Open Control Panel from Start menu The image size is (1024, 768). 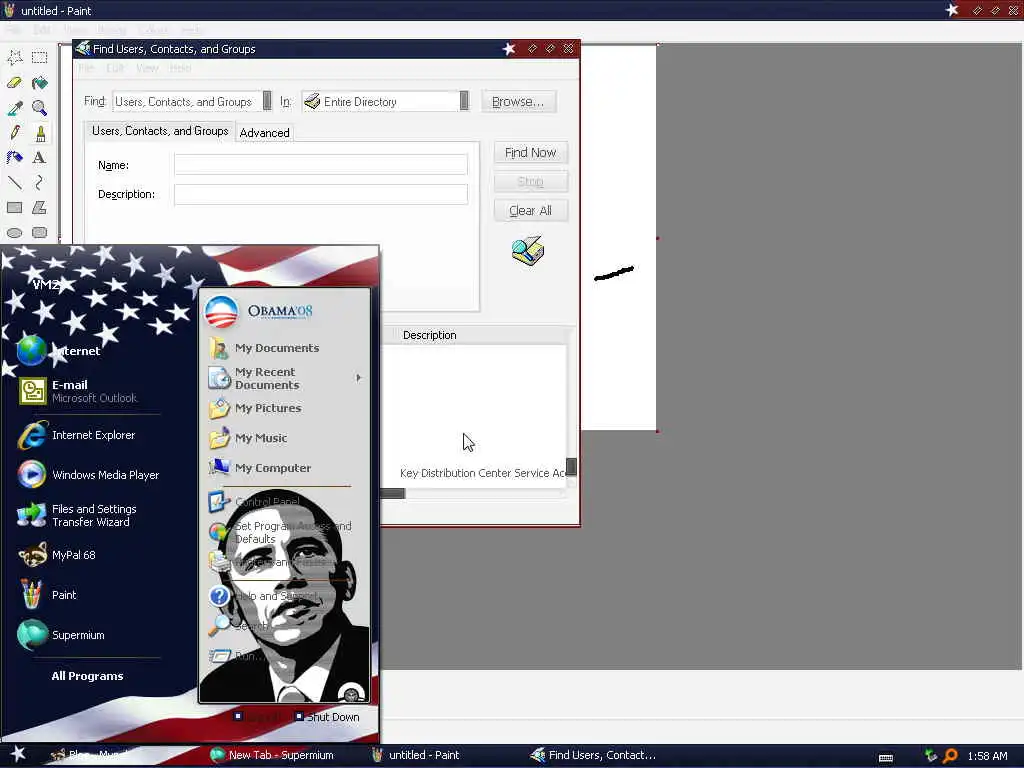click(x=255, y=502)
